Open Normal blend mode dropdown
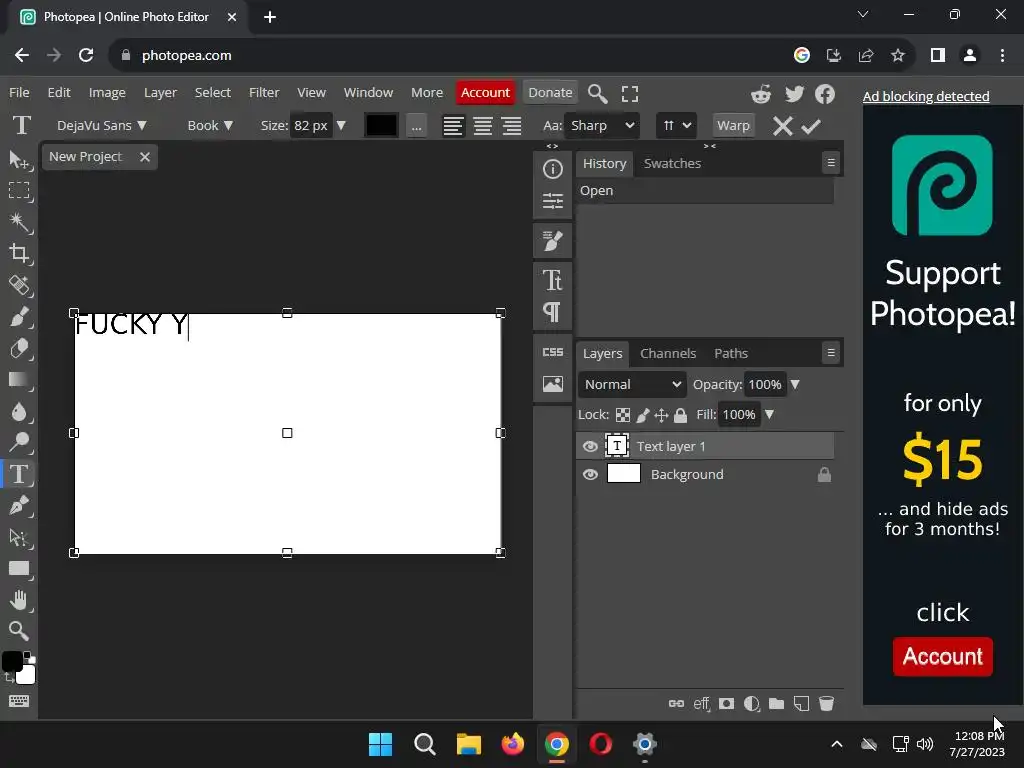Image resolution: width=1024 pixels, height=768 pixels. [632, 385]
